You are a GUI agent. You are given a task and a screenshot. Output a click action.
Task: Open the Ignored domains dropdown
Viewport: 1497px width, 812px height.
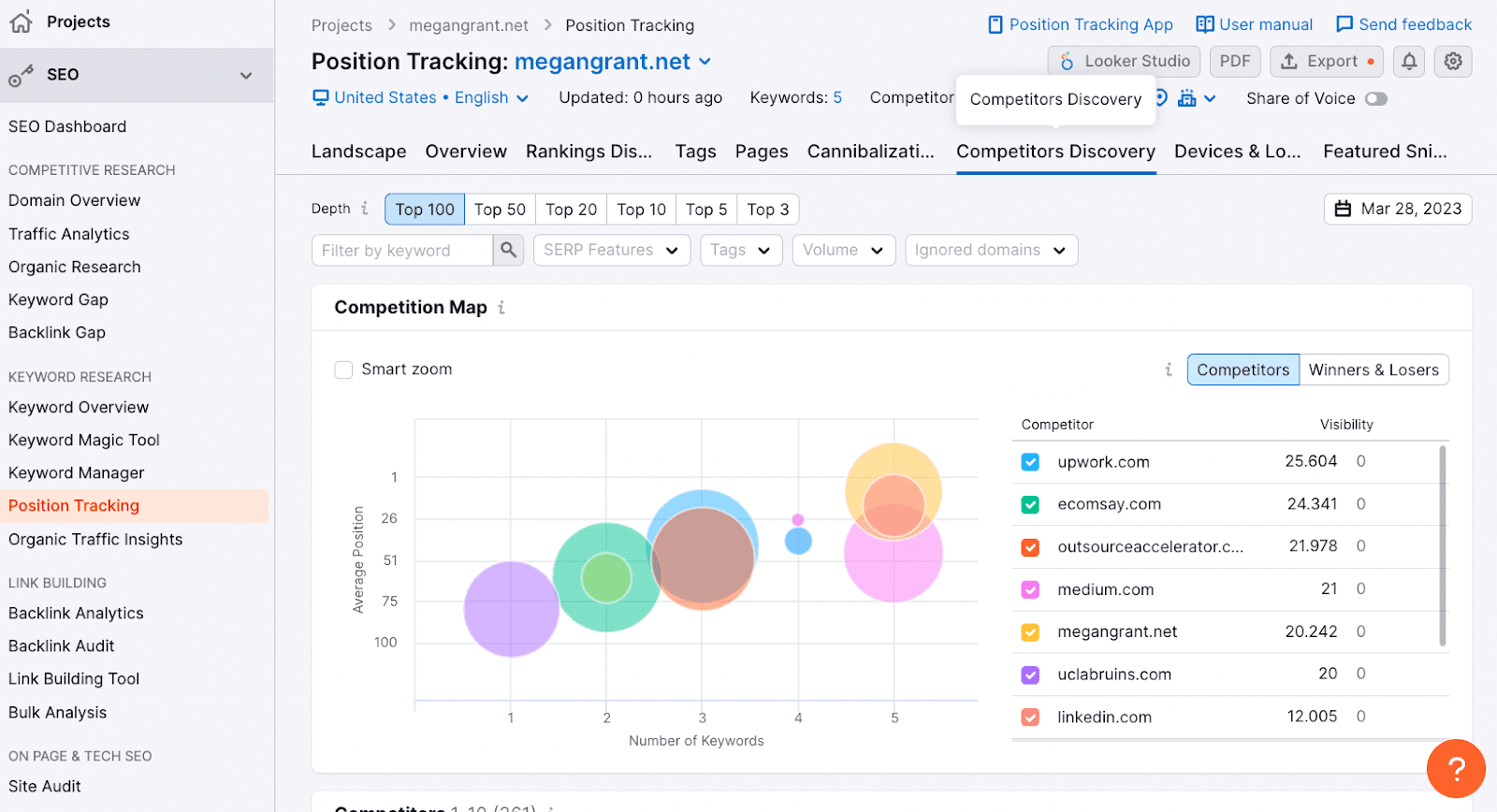pos(992,250)
